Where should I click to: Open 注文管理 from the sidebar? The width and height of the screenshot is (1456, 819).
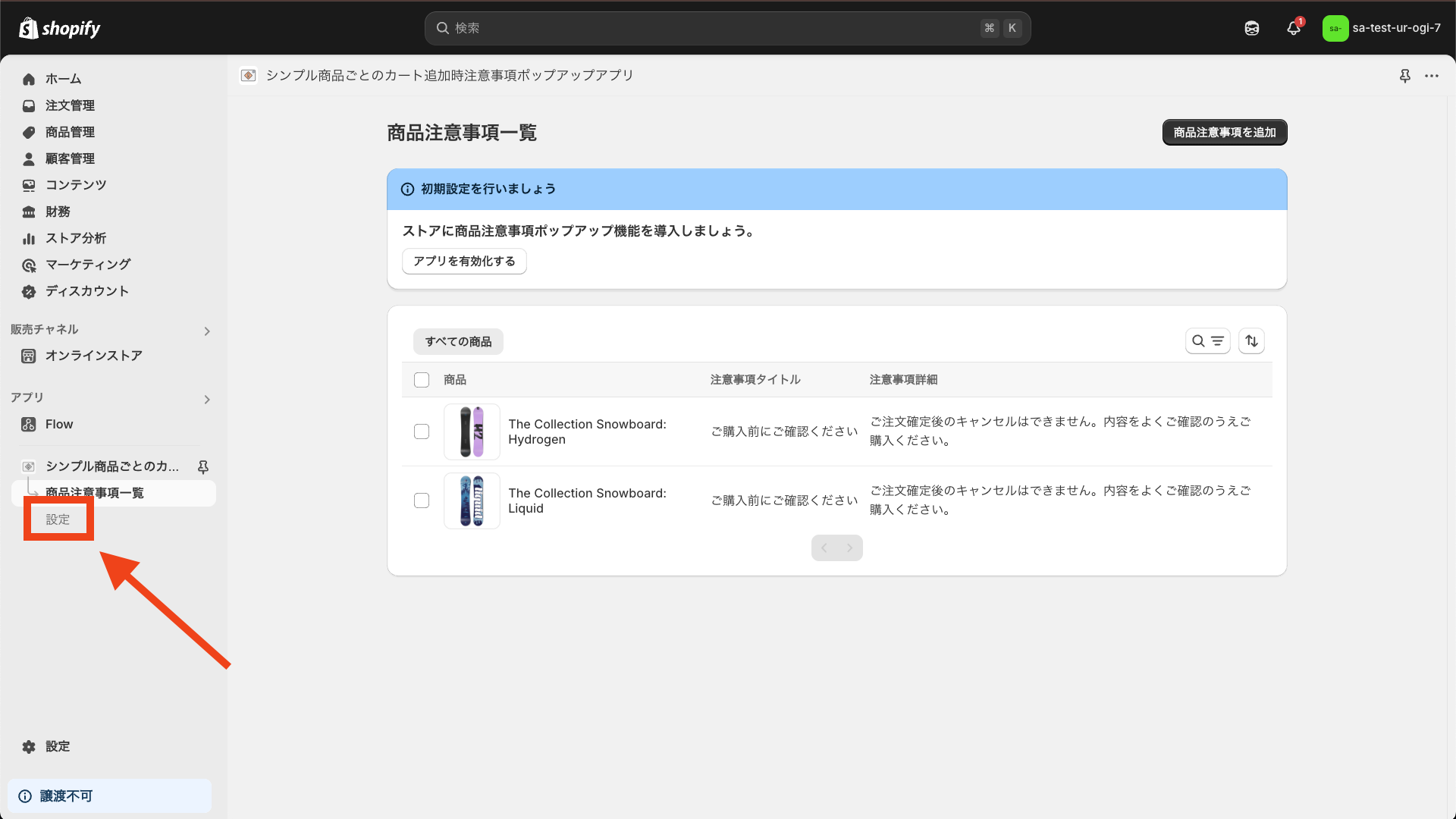tap(70, 105)
